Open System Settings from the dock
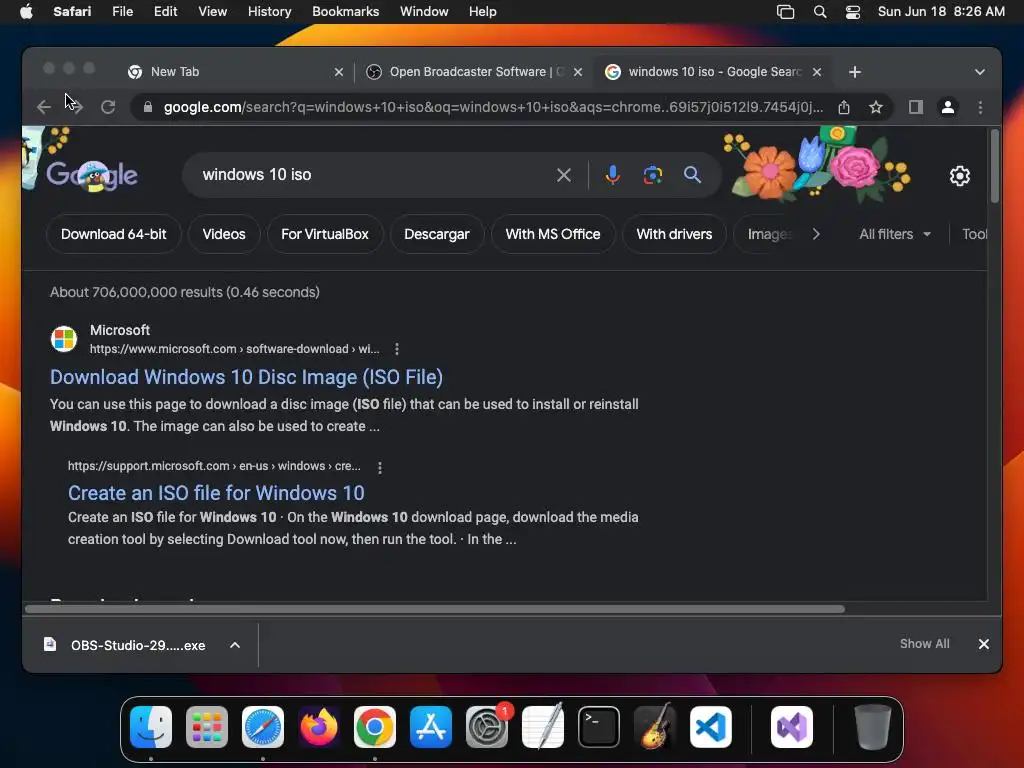Image resolution: width=1024 pixels, height=768 pixels. click(x=487, y=727)
